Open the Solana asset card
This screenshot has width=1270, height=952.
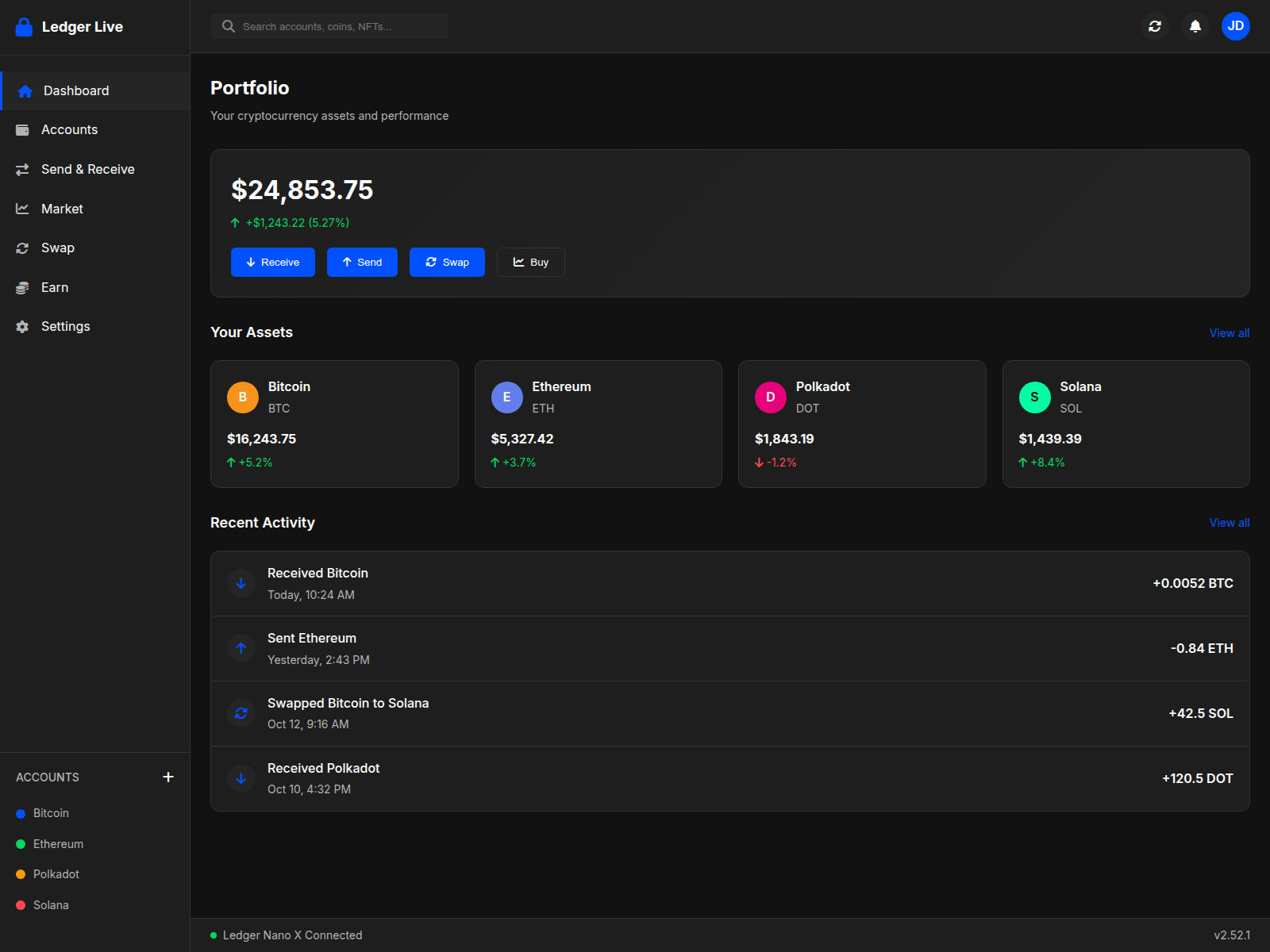point(1126,424)
